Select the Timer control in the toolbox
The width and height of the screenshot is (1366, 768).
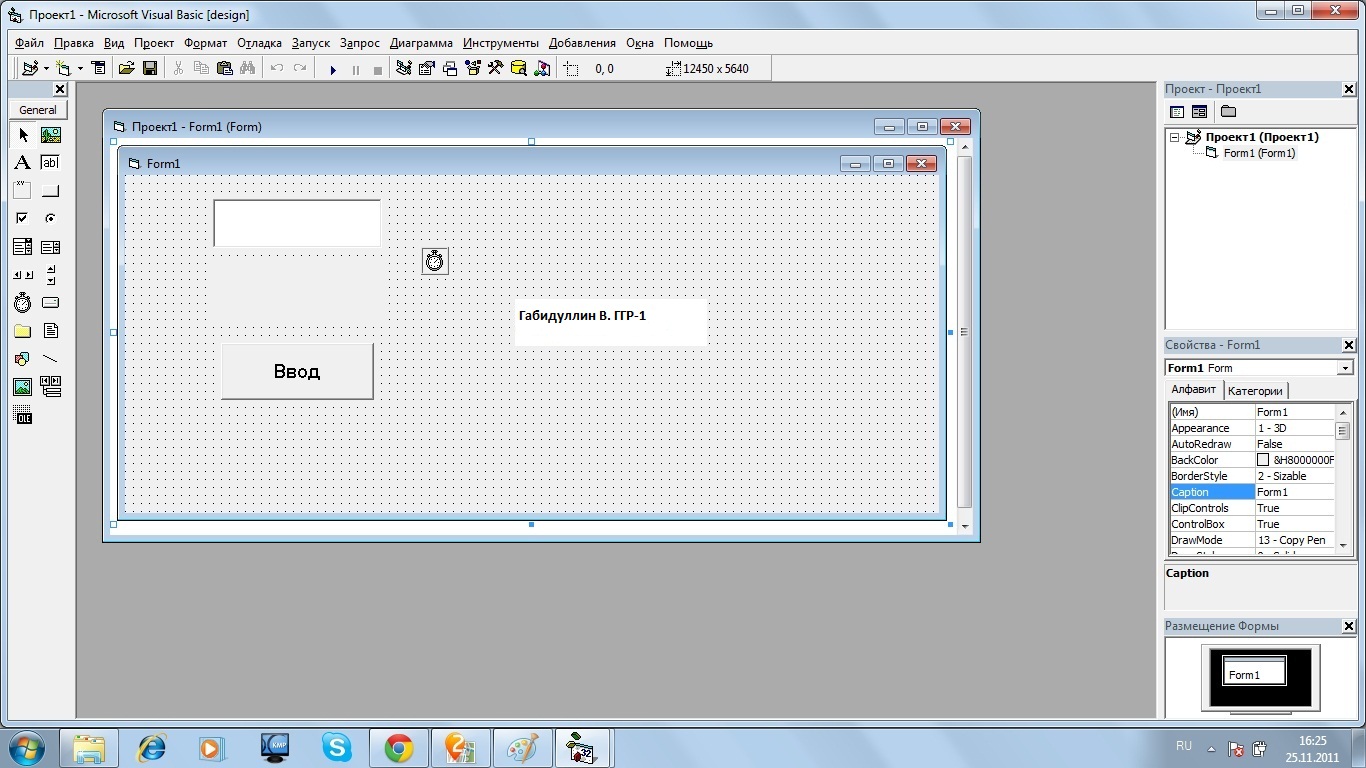click(x=22, y=302)
